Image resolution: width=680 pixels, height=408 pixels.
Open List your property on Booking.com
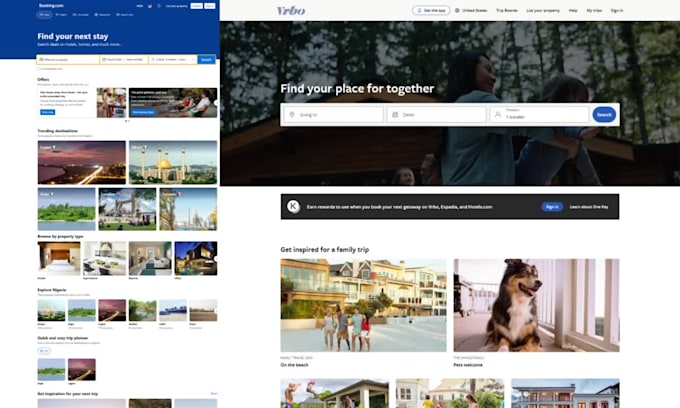coord(177,6)
